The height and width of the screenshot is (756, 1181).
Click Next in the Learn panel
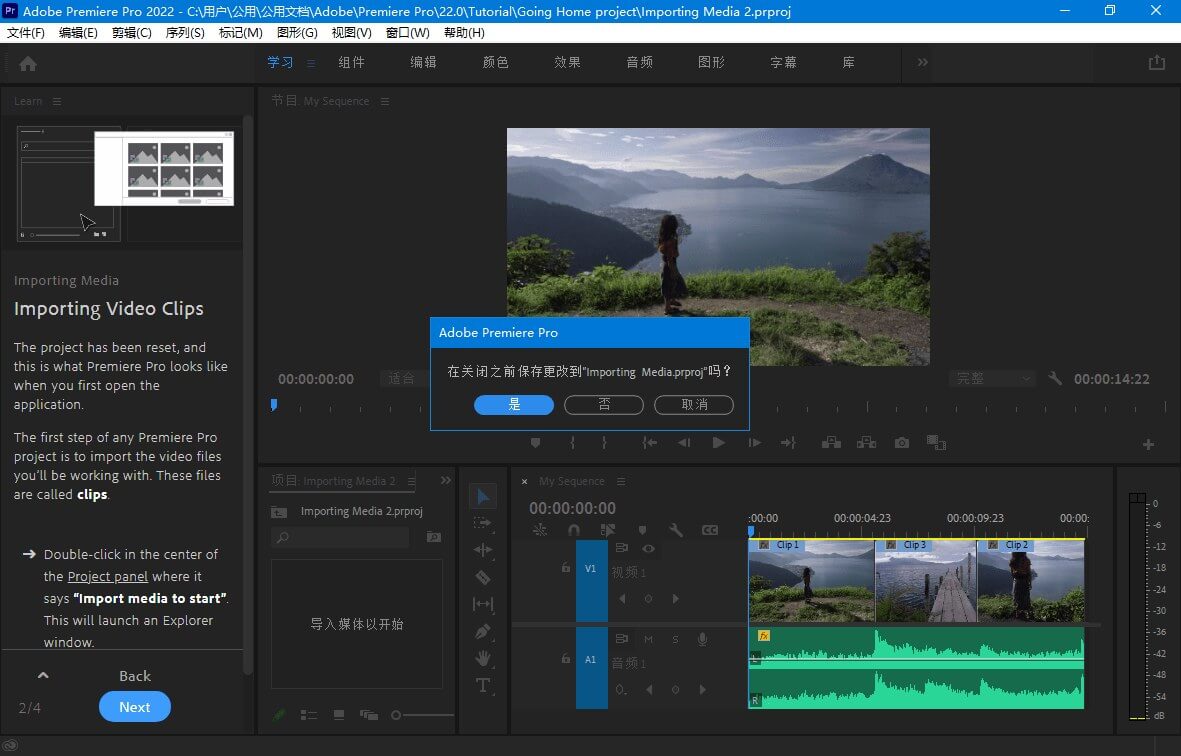135,707
